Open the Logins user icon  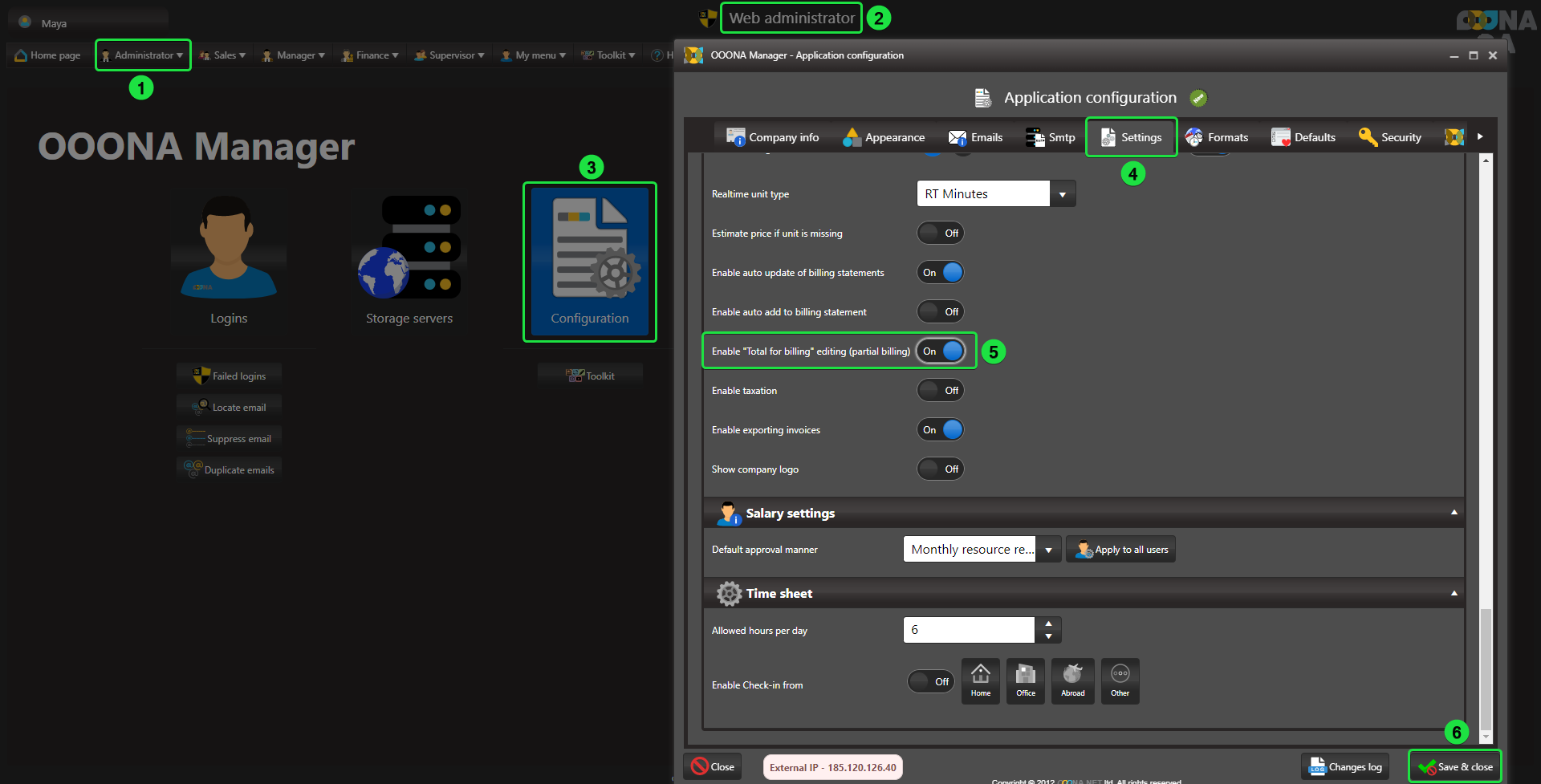(x=228, y=249)
